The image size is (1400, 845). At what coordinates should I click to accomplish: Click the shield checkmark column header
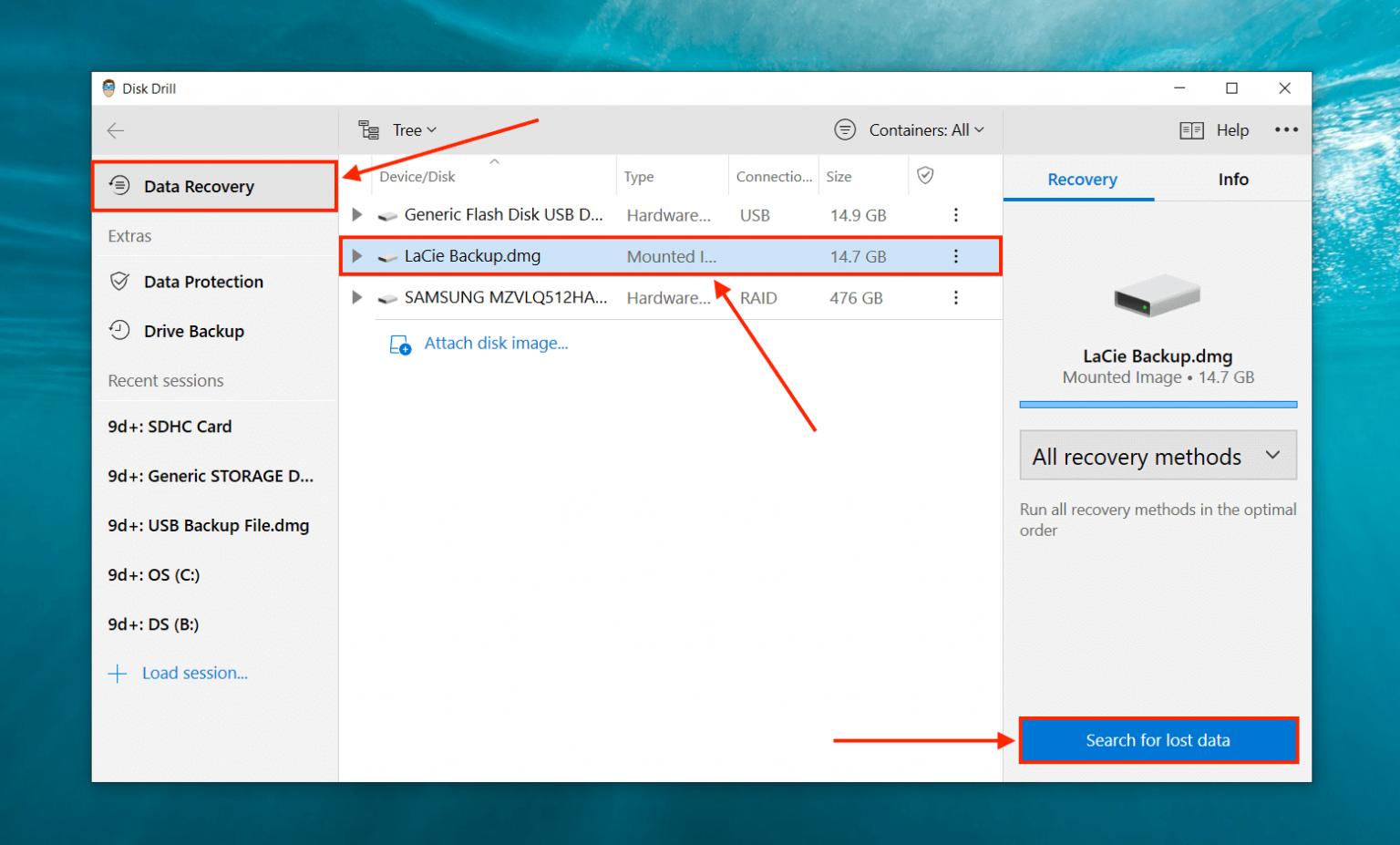click(924, 175)
